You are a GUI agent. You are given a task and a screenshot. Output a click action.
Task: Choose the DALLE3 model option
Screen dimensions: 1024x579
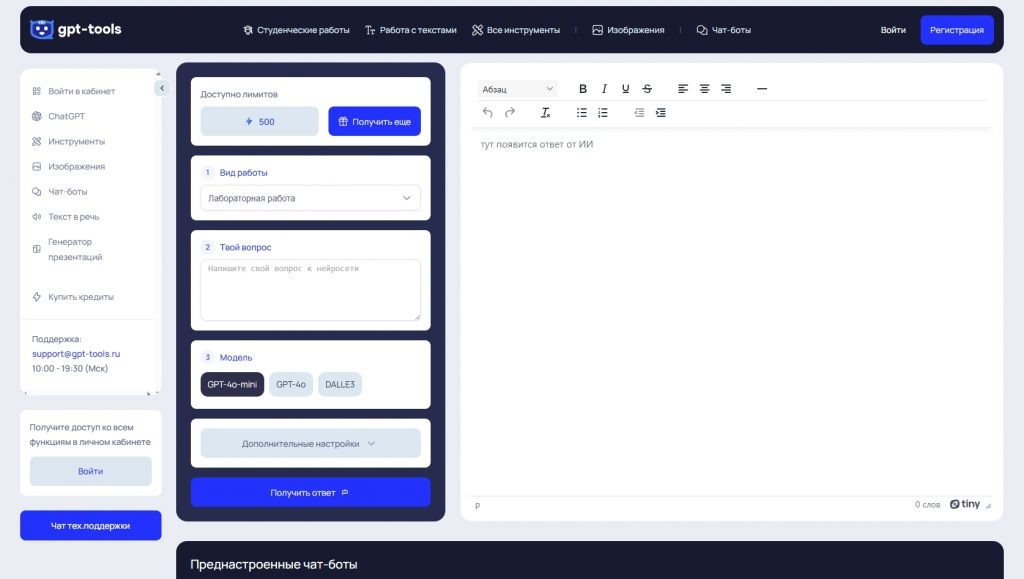(340, 385)
